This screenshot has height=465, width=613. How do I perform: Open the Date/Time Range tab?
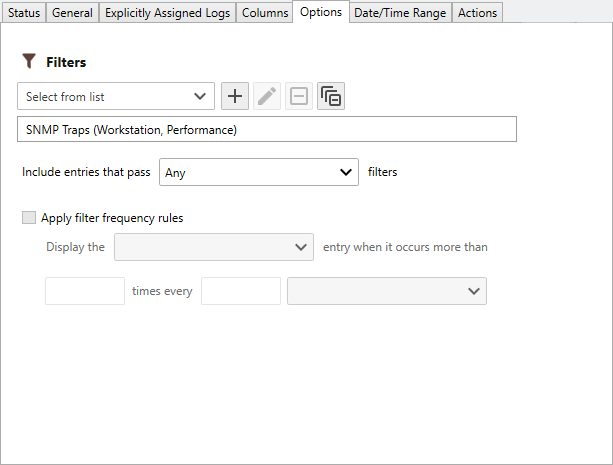tap(400, 13)
